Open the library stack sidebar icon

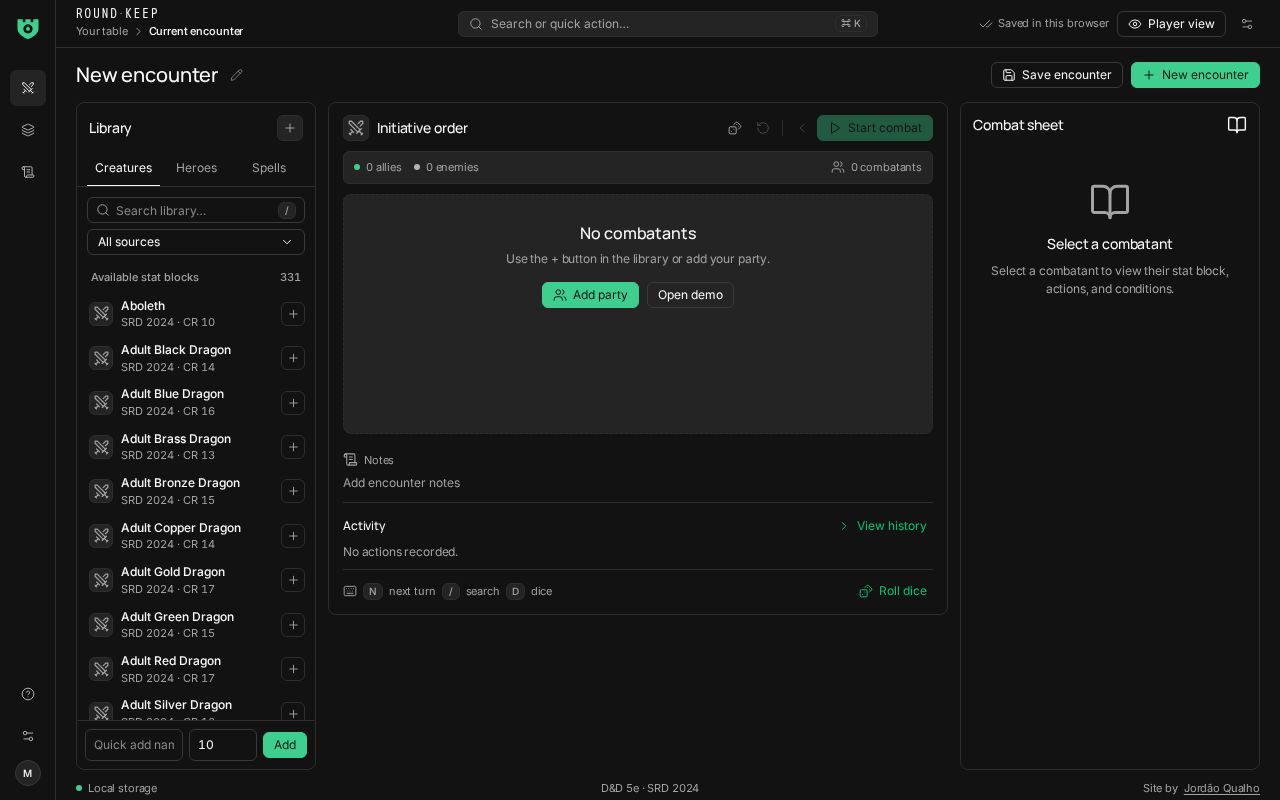[28, 130]
